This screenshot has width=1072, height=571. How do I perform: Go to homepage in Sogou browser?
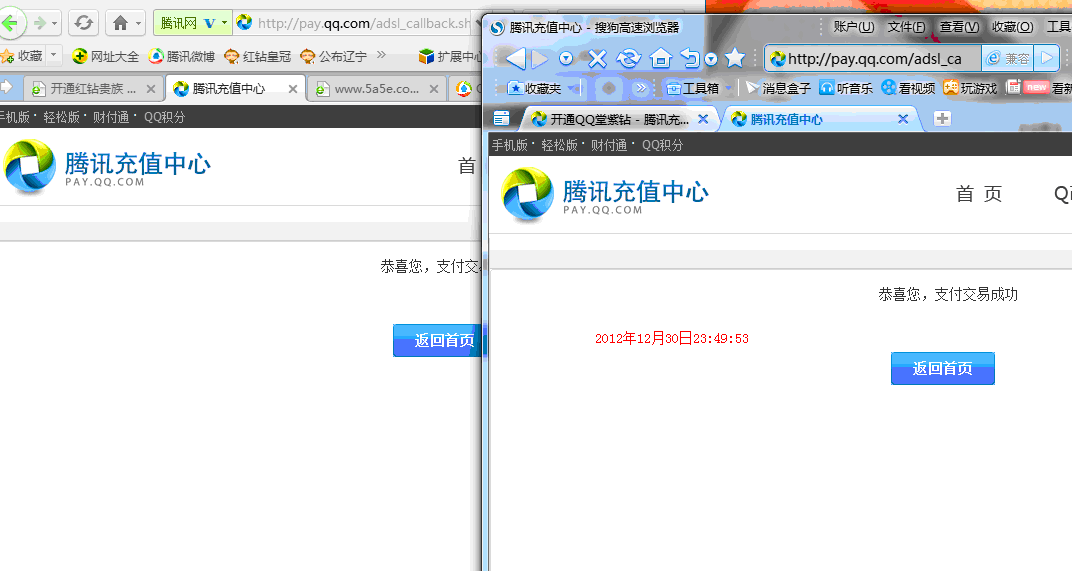[x=660, y=59]
